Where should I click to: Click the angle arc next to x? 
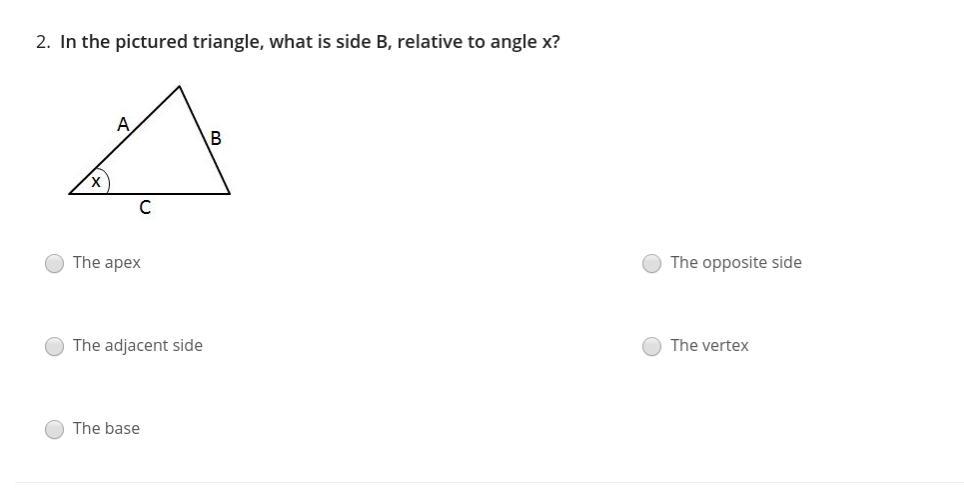pos(105,180)
